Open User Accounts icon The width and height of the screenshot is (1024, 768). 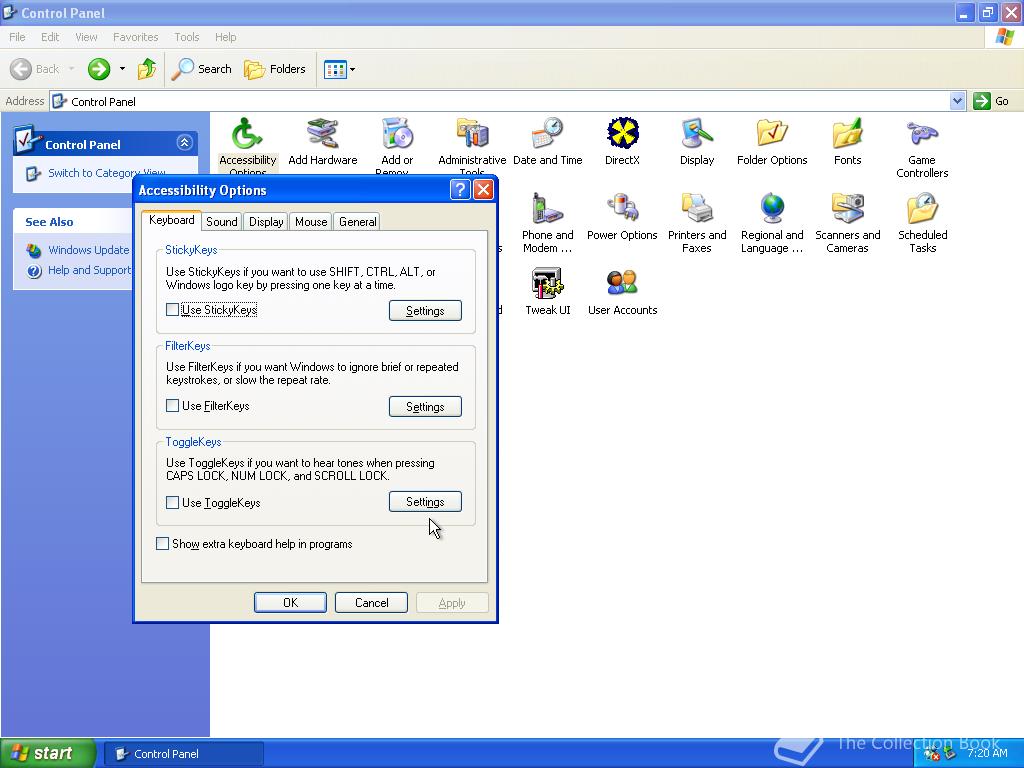tap(622, 292)
